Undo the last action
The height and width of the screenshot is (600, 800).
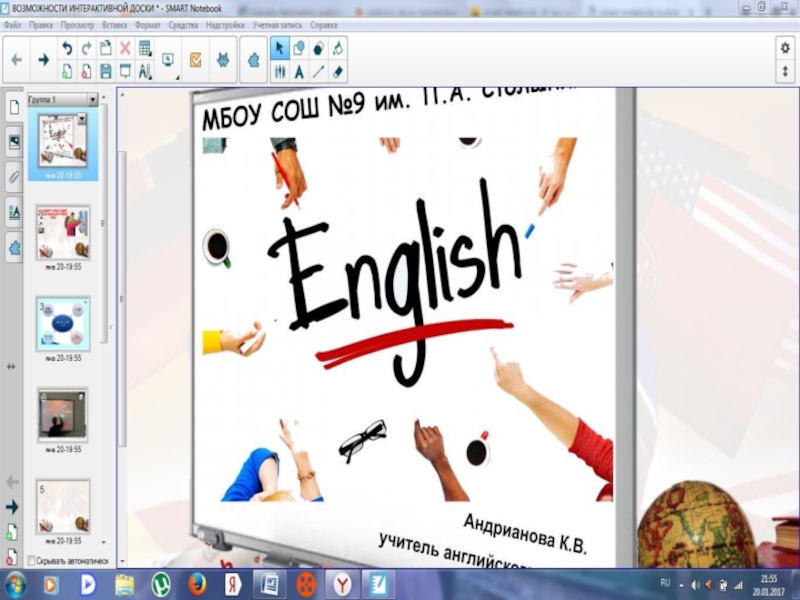pyautogui.click(x=67, y=48)
